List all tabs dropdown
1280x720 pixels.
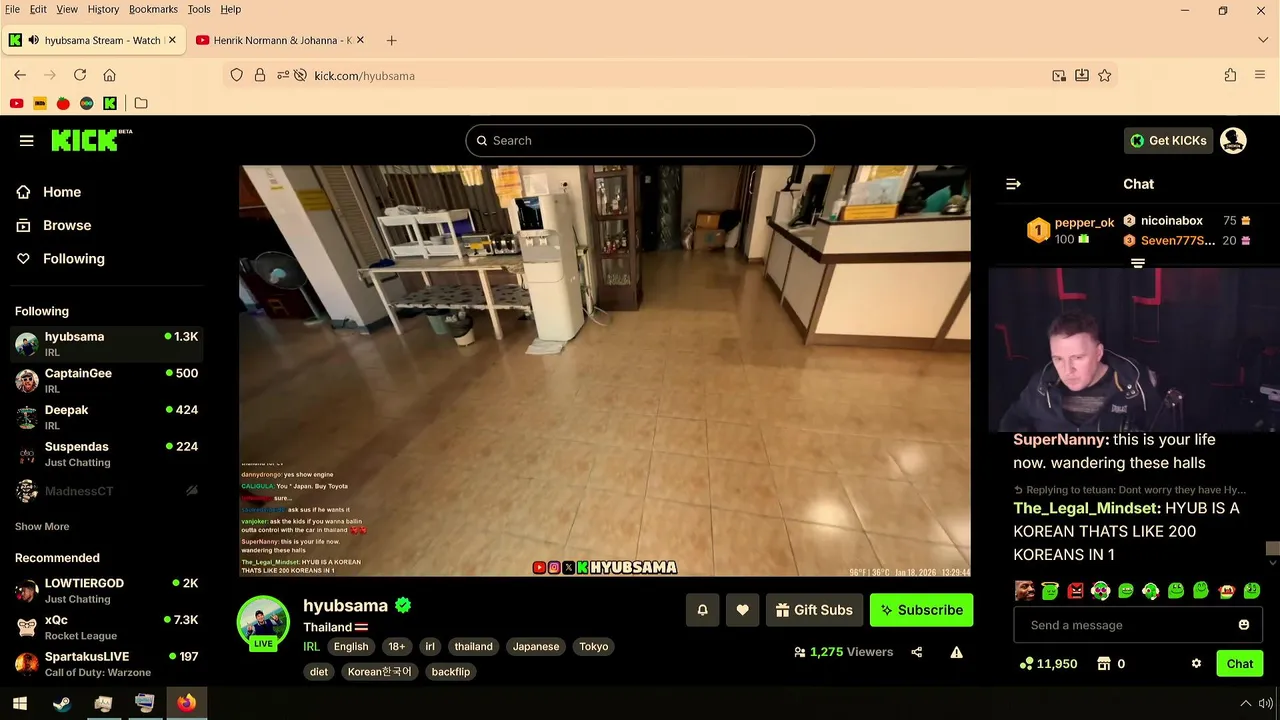click(x=1263, y=40)
